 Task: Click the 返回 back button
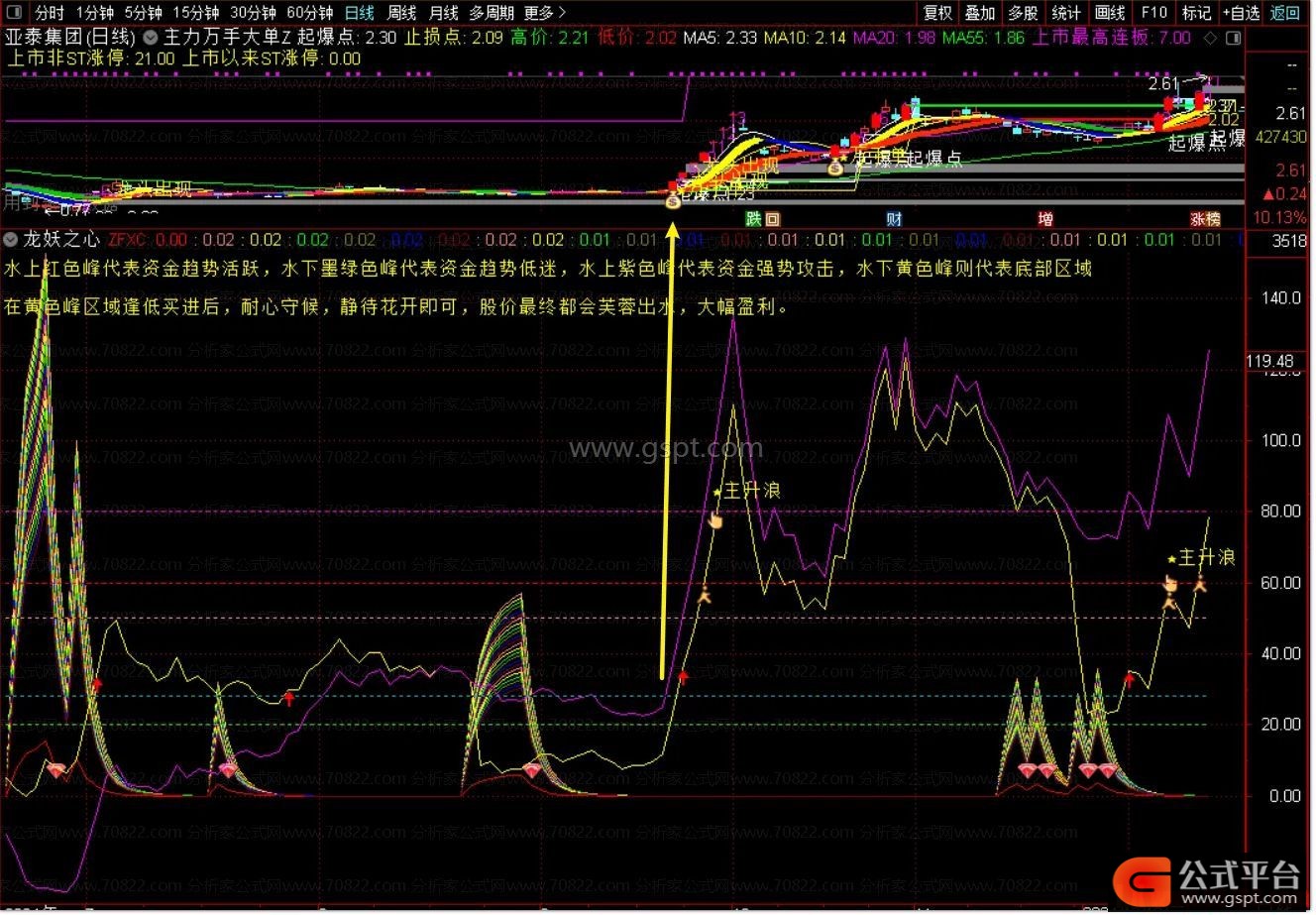(1285, 13)
